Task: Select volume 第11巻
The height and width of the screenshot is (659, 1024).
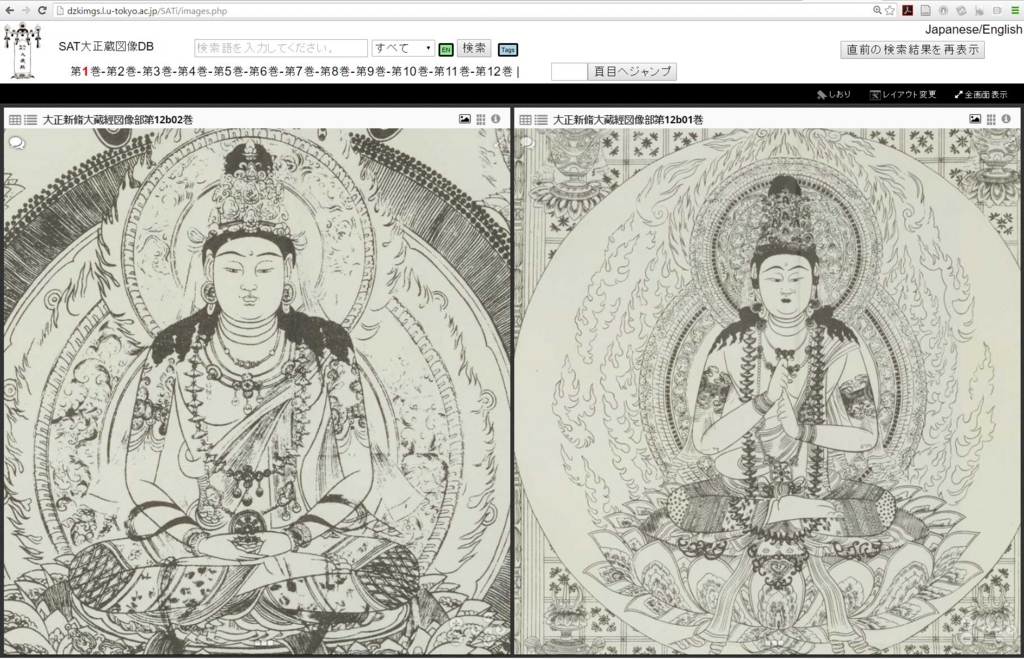Action: (452, 71)
